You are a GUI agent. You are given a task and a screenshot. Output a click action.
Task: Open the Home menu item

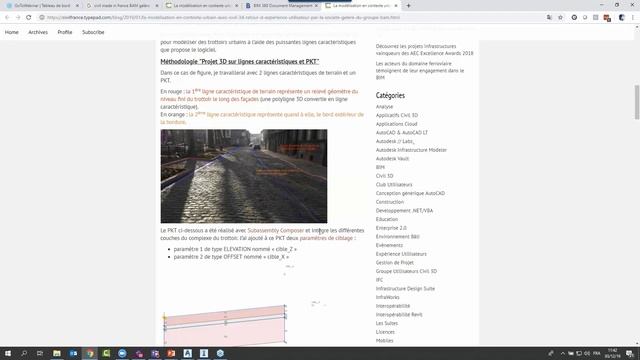point(12,32)
